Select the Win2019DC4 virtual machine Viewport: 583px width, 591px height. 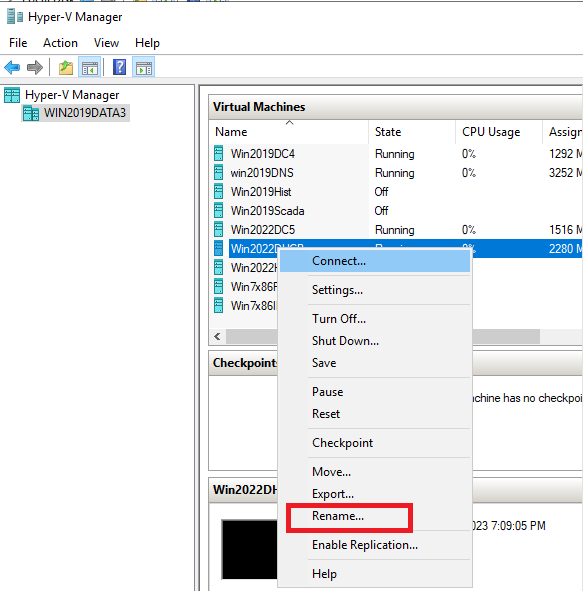coord(263,154)
